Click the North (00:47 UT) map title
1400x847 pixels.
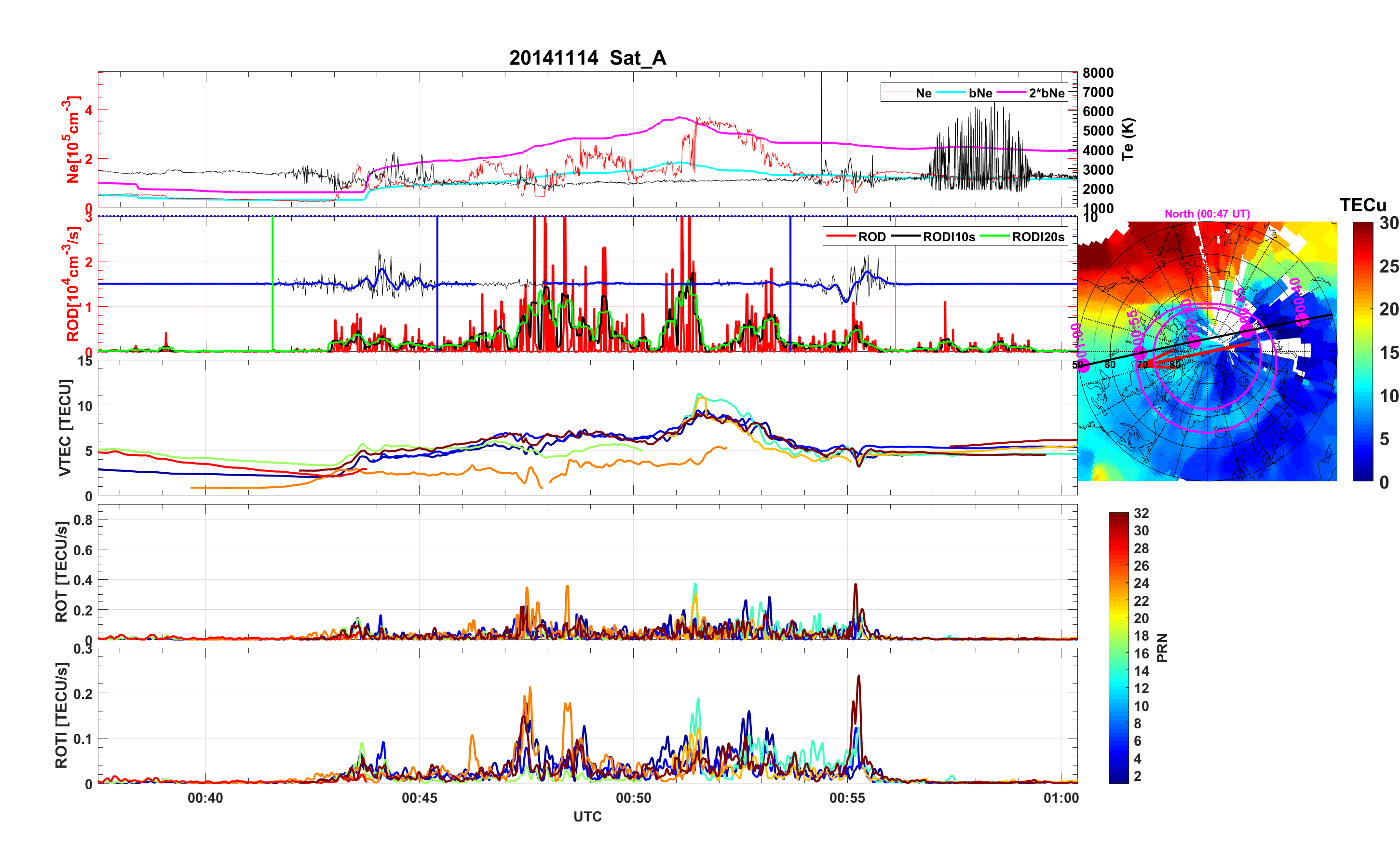pos(1208,214)
